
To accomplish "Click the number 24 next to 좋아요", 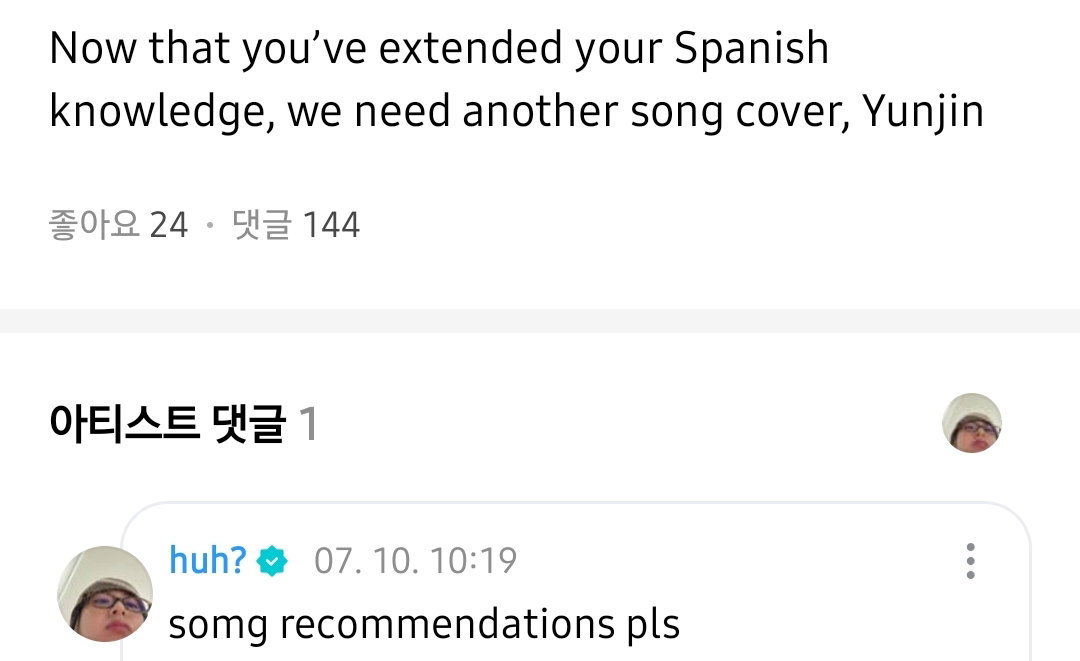I will 169,225.
